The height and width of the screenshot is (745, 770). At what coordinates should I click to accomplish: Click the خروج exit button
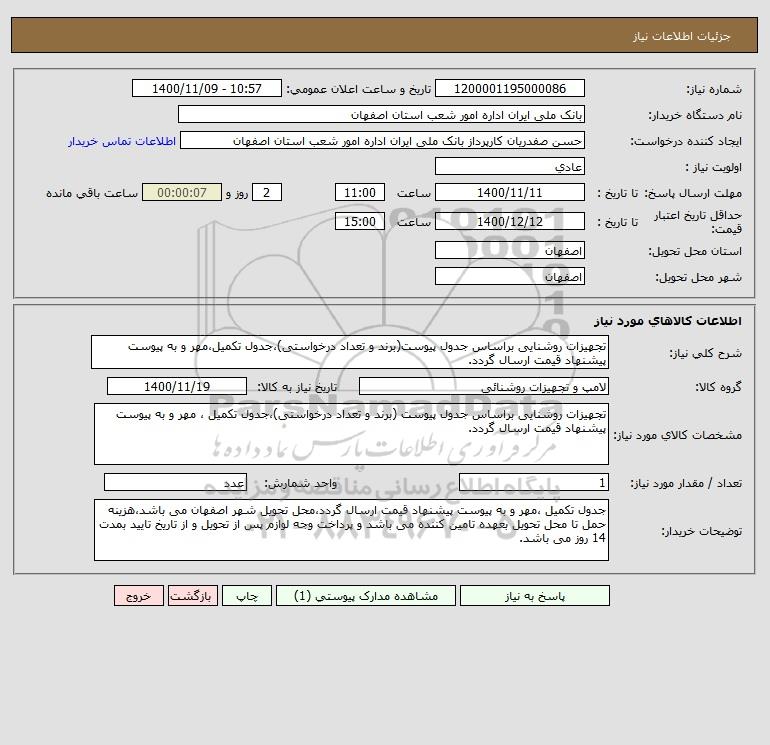(138, 595)
